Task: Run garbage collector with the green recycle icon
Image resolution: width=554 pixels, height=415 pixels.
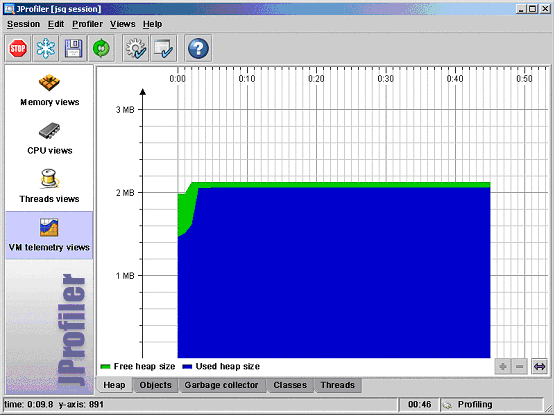Action: (101, 48)
